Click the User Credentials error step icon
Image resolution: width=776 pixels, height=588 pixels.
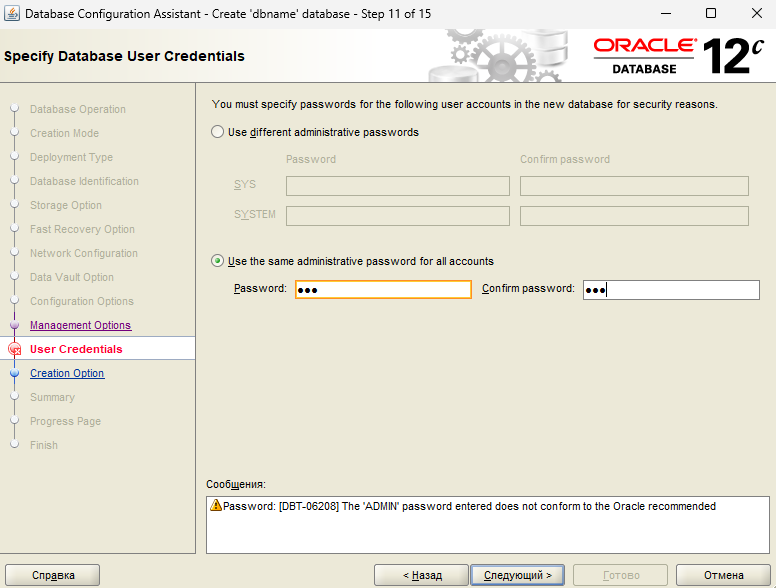pyautogui.click(x=15, y=349)
